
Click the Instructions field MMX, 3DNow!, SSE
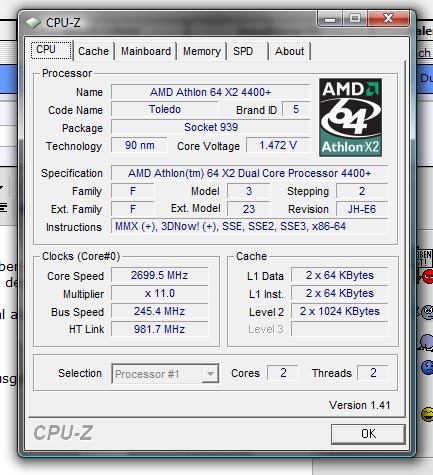tap(249, 226)
